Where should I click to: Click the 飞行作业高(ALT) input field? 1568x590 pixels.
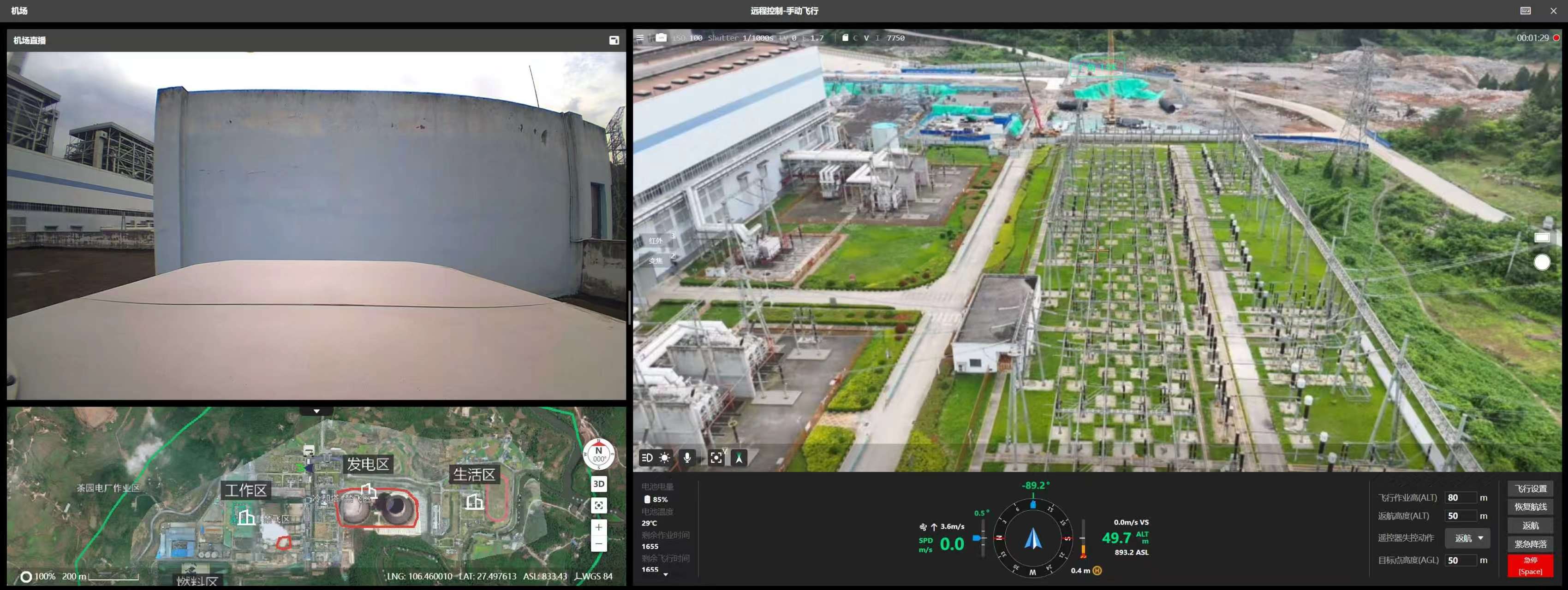coord(1461,497)
